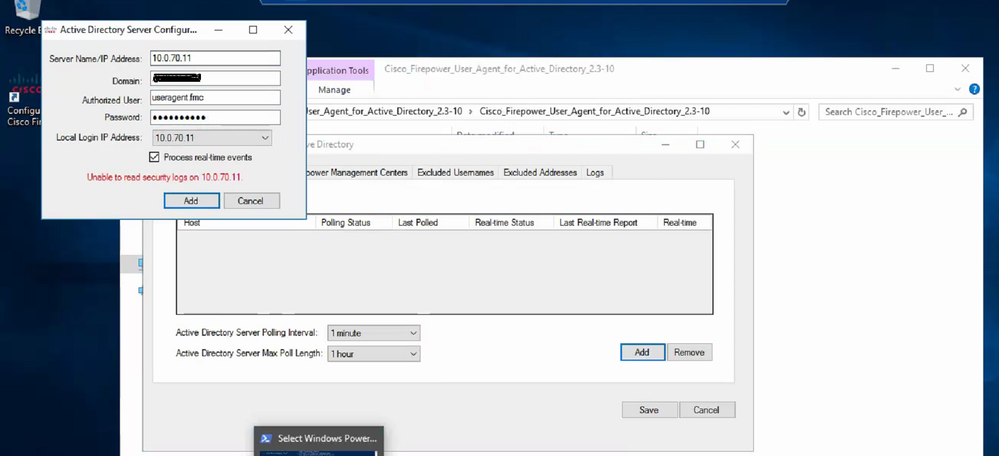
Task: Click the Password field
Action: pyautogui.click(x=215, y=118)
